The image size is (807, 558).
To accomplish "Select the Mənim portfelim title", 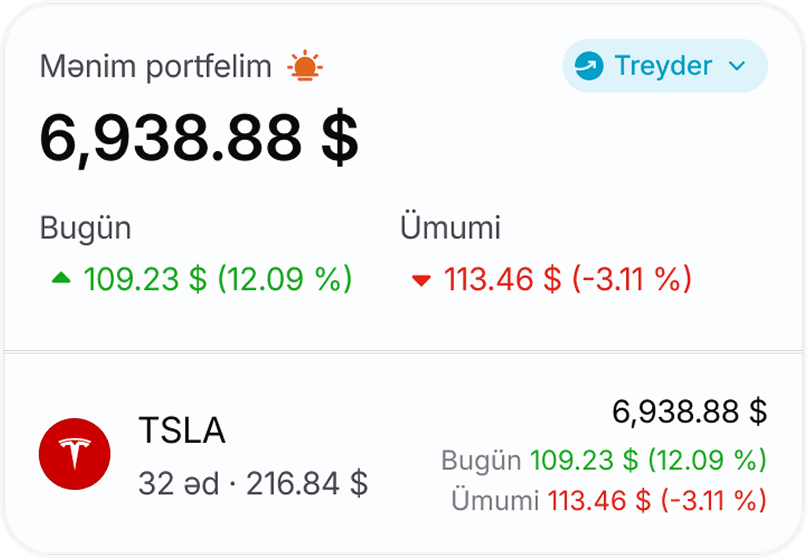I will click(155, 67).
